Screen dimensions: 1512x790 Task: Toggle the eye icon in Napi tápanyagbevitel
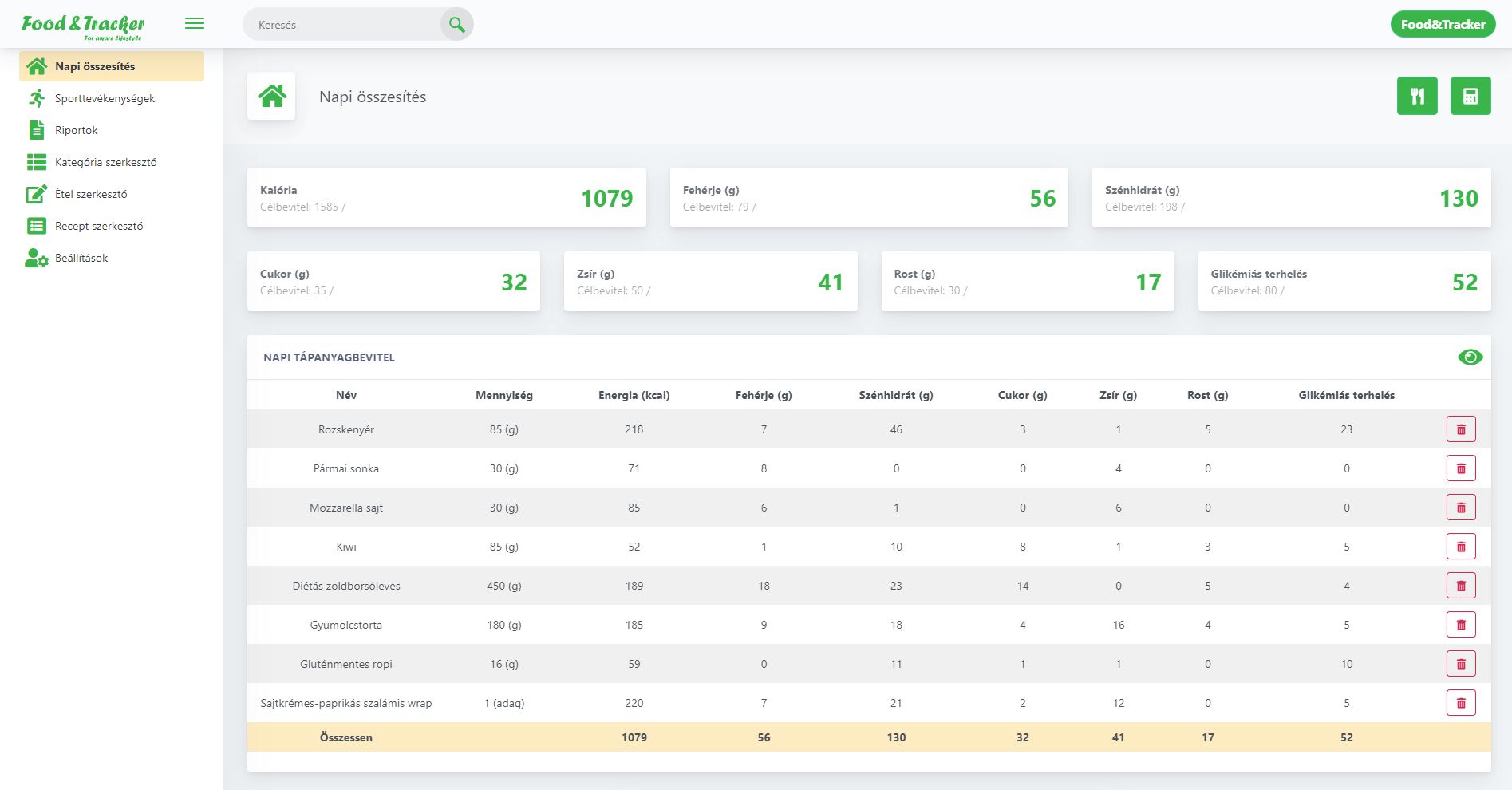[1471, 357]
